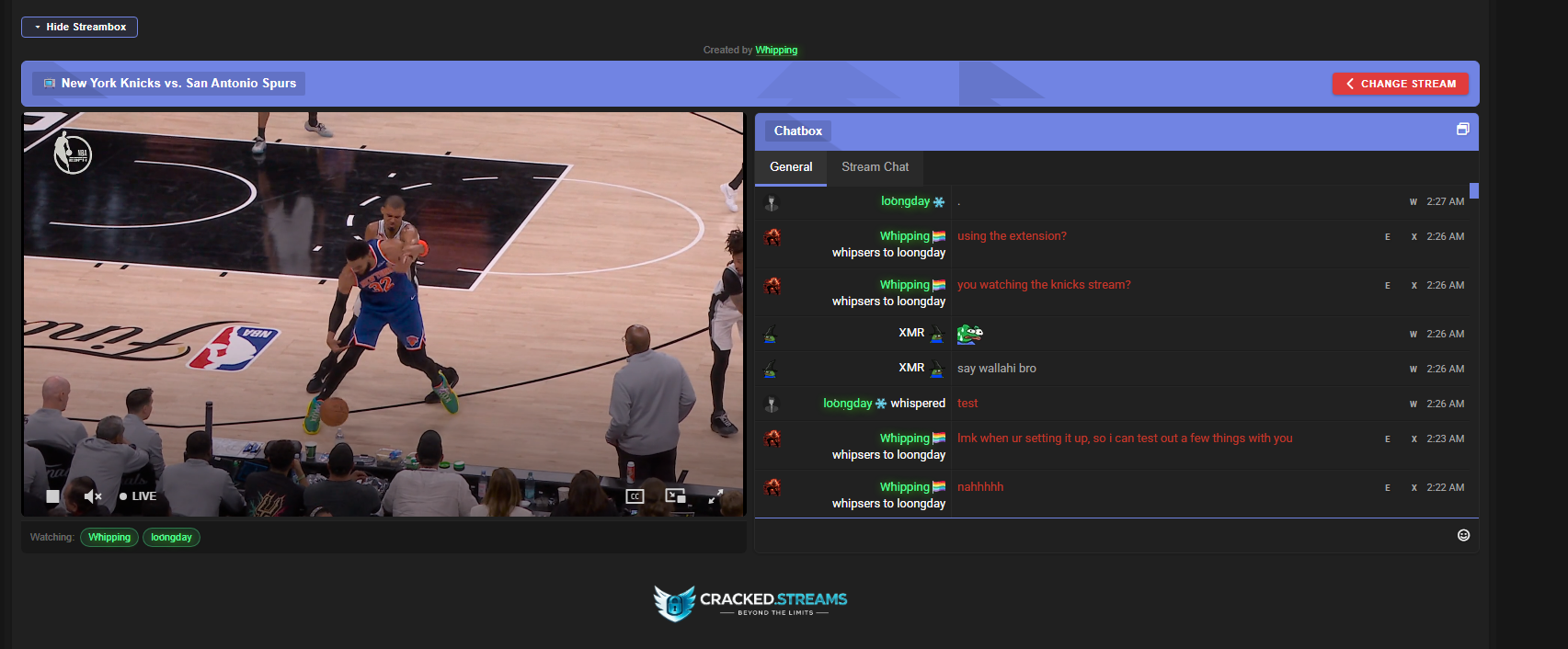Unmute the stream audio
Viewport: 1568px width, 649px height.
pyautogui.click(x=93, y=496)
